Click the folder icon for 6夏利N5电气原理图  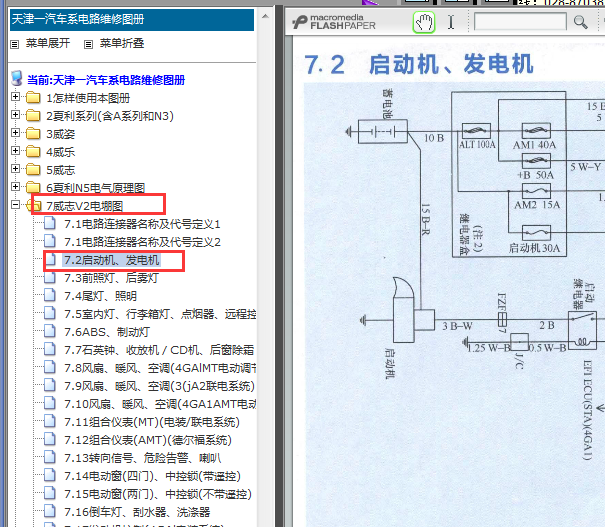(33, 187)
